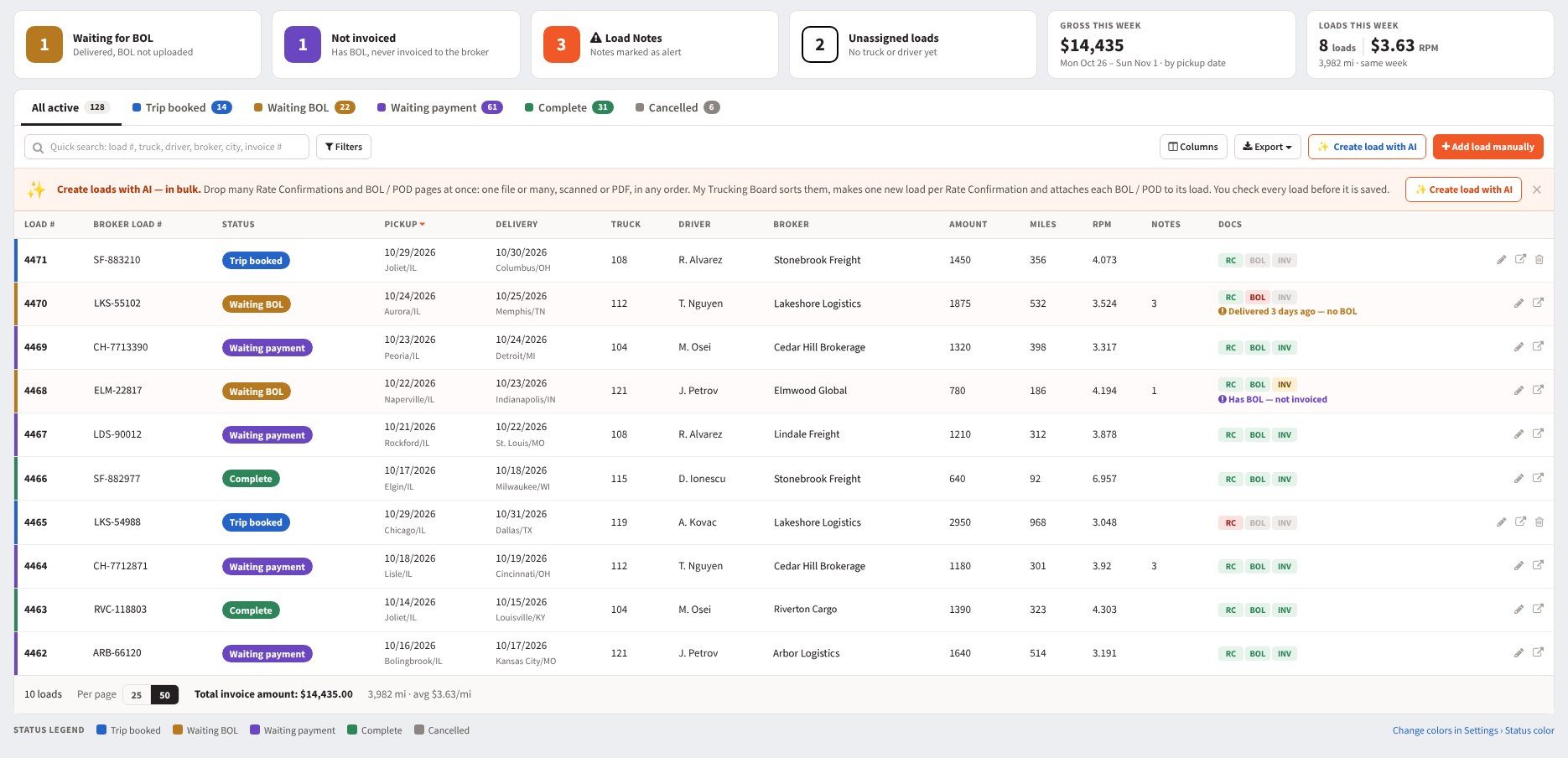The height and width of the screenshot is (758, 1568).
Task: Open external link icon for load 4464
Action: (1538, 565)
